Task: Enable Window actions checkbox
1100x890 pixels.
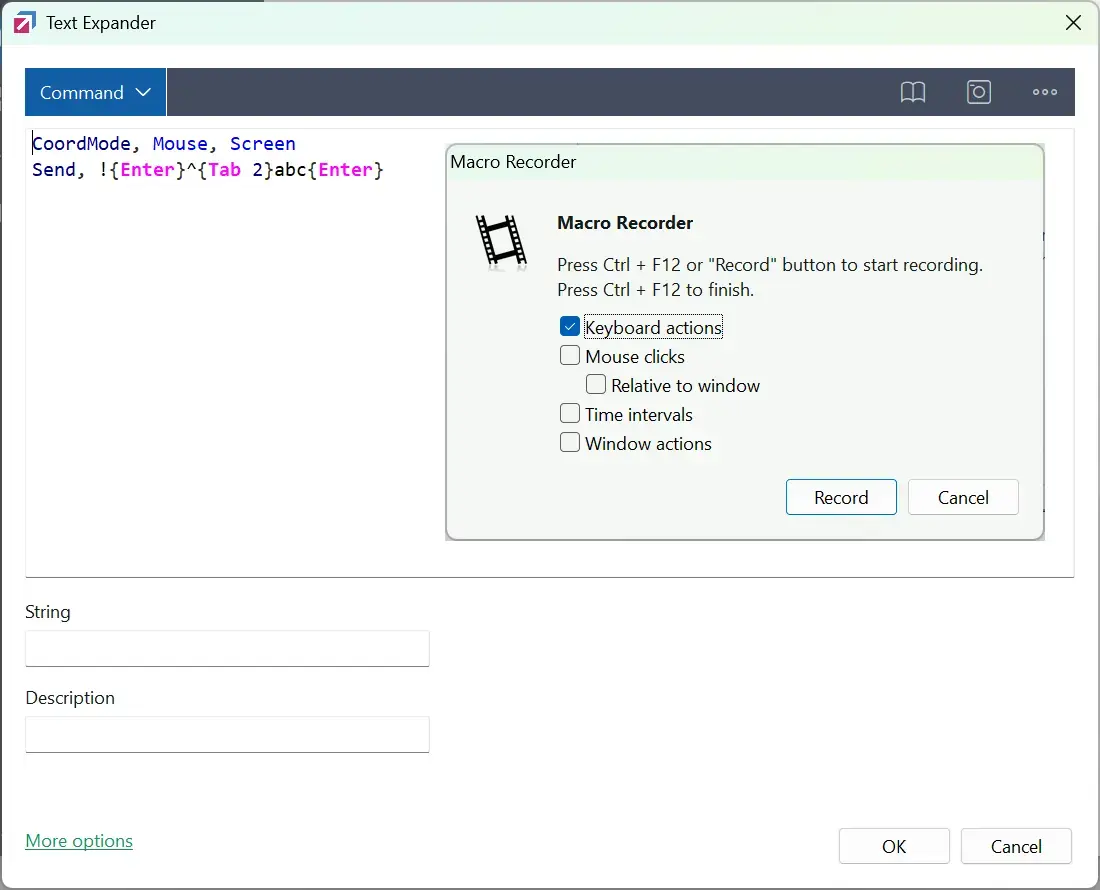Action: 570,443
